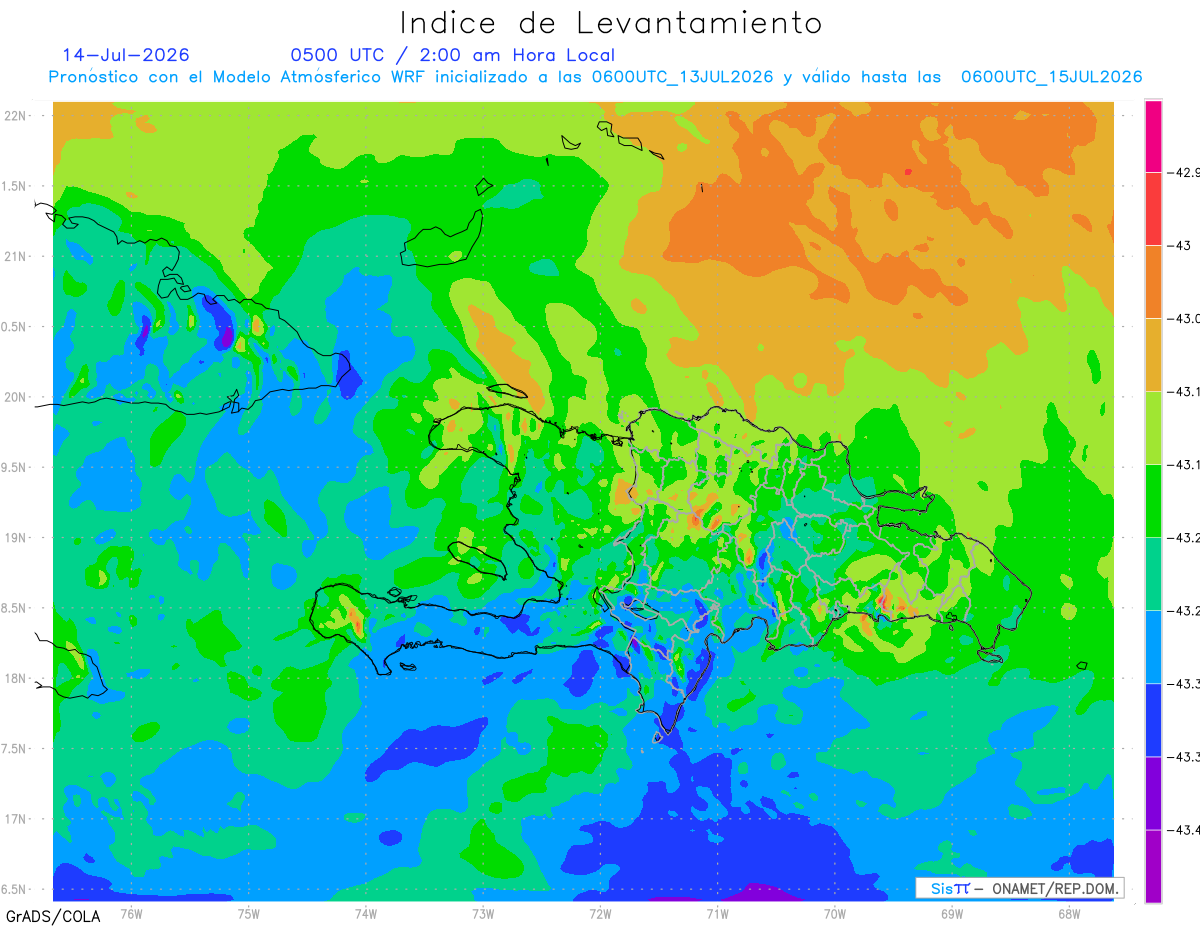
Task: Select the date label '14-Jul-2026'
Action: click(x=125, y=55)
